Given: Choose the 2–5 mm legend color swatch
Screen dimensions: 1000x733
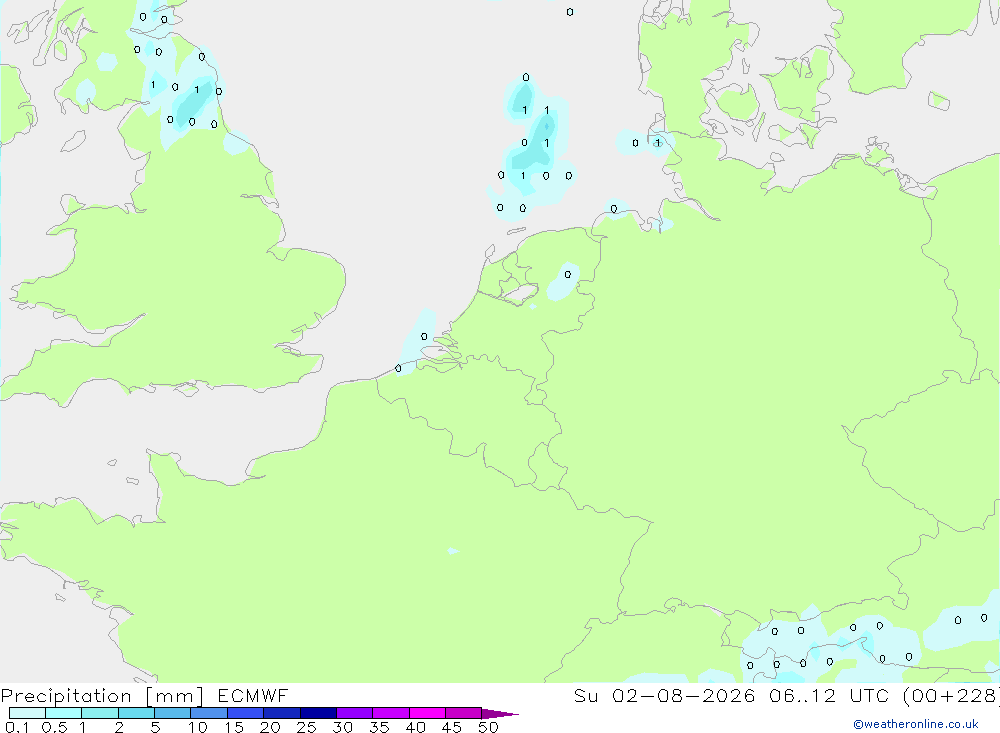Looking at the screenshot, I should tap(136, 713).
